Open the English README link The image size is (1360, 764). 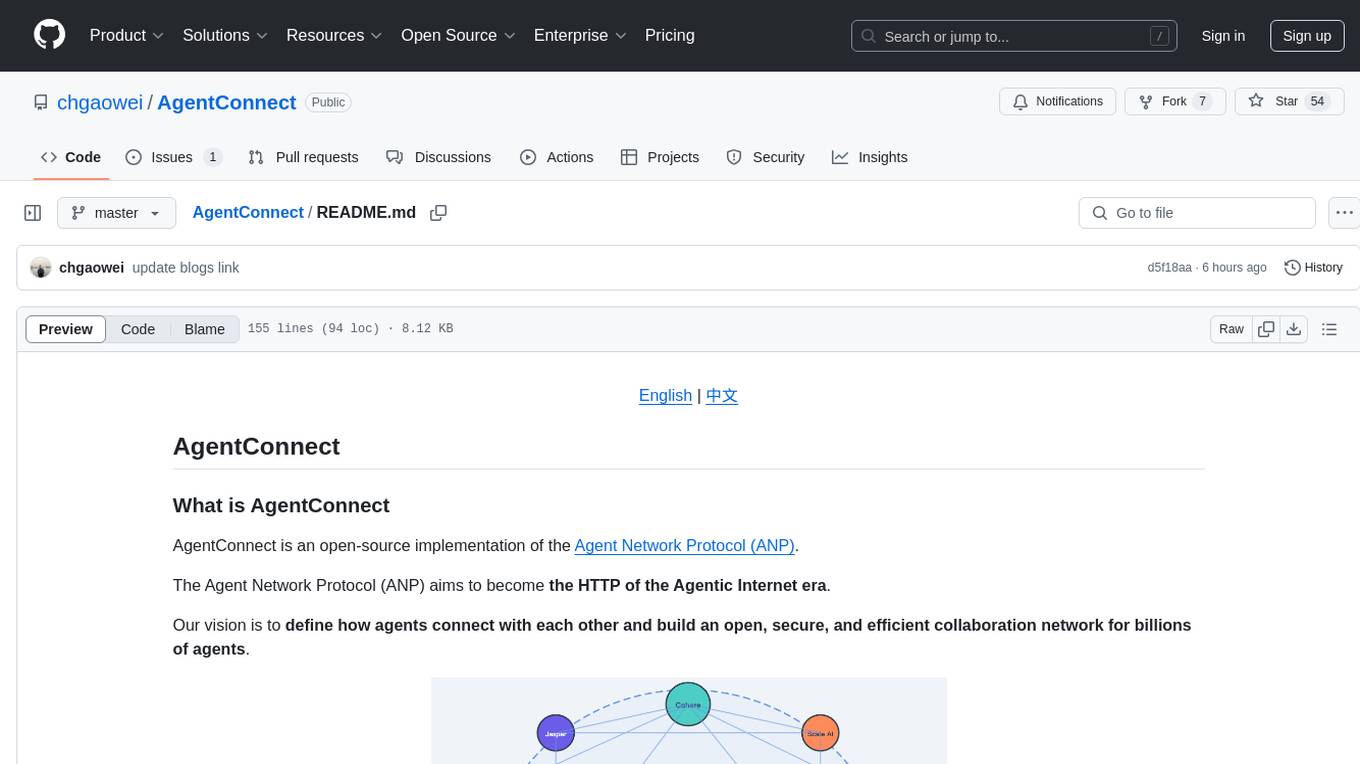pyautogui.click(x=665, y=395)
